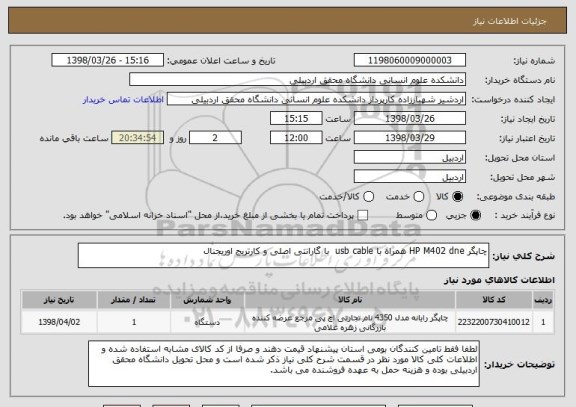
Task: Choose the متوسط purchase type radio
Action: (431, 216)
